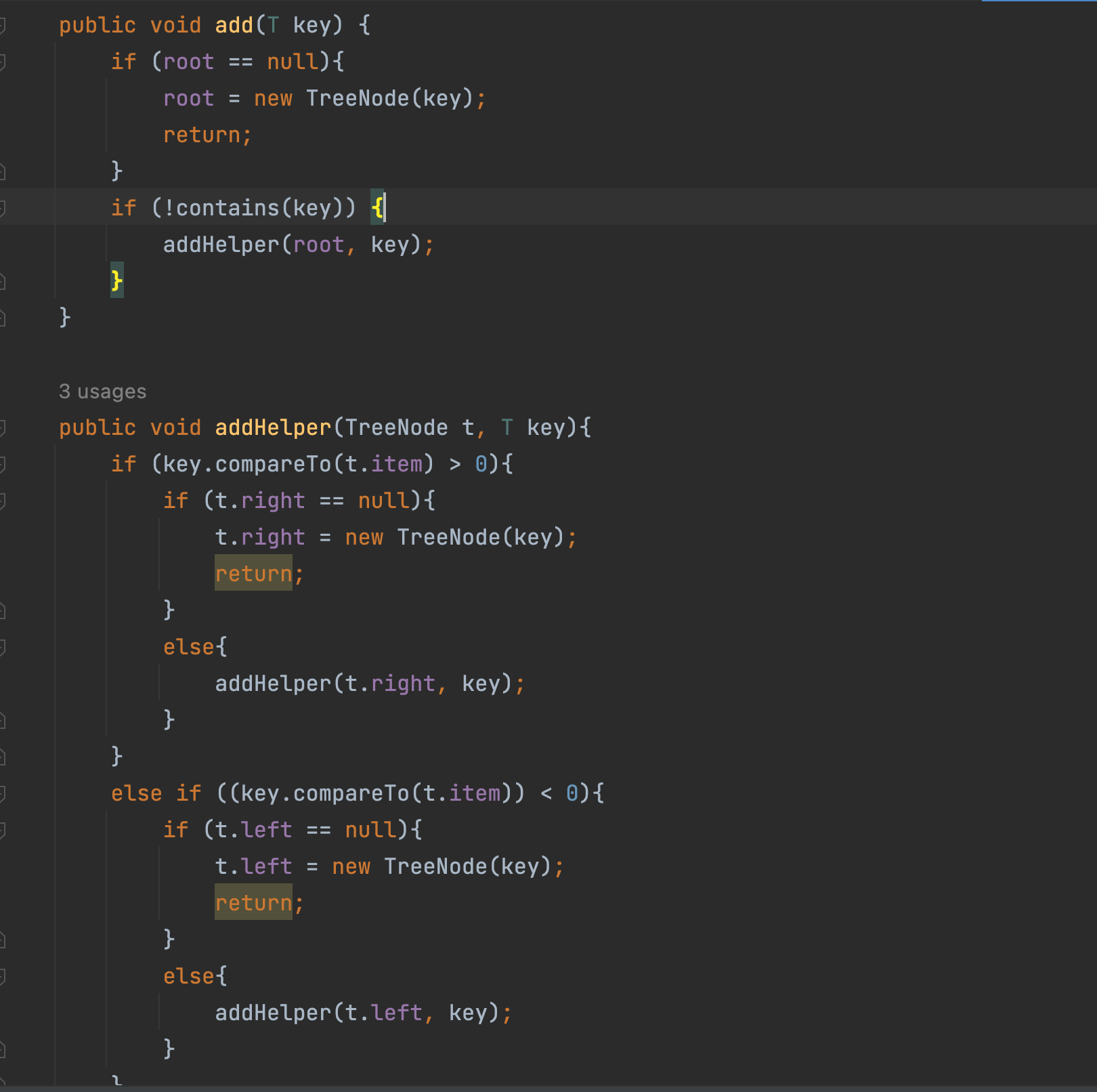The image size is (1097, 1092).
Task: Collapse the 'if (!contains(key))' block in gutter
Action: (3, 208)
